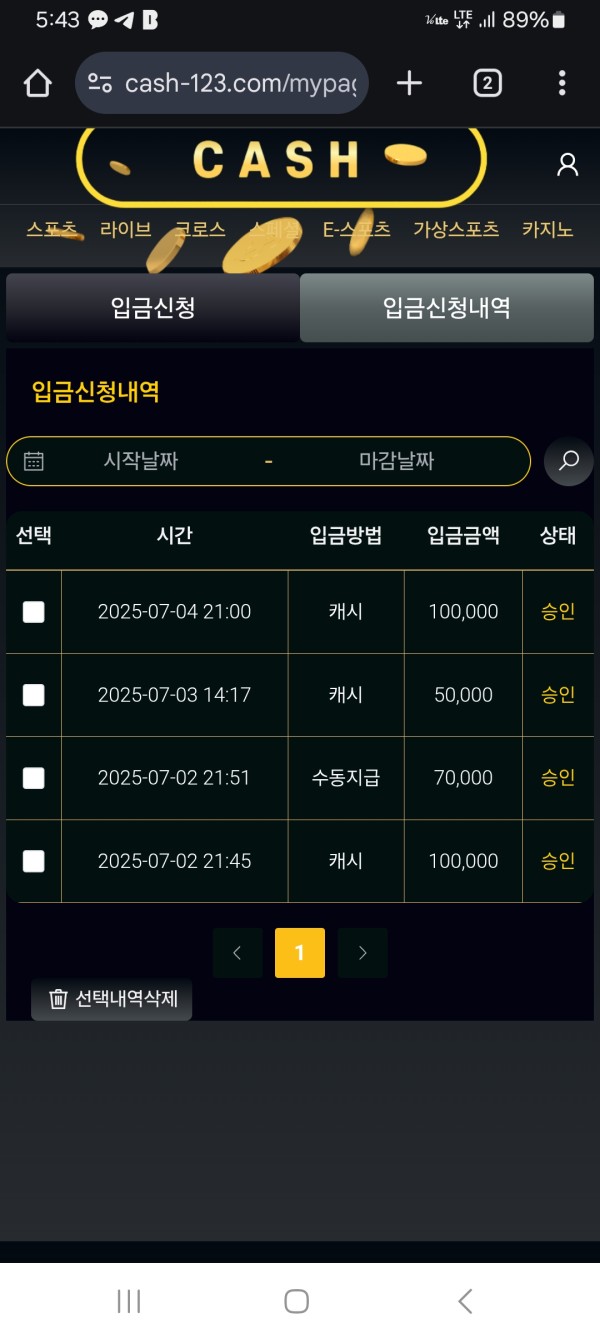Select the user profile icon top right
This screenshot has height=1338, width=600.
(x=568, y=164)
